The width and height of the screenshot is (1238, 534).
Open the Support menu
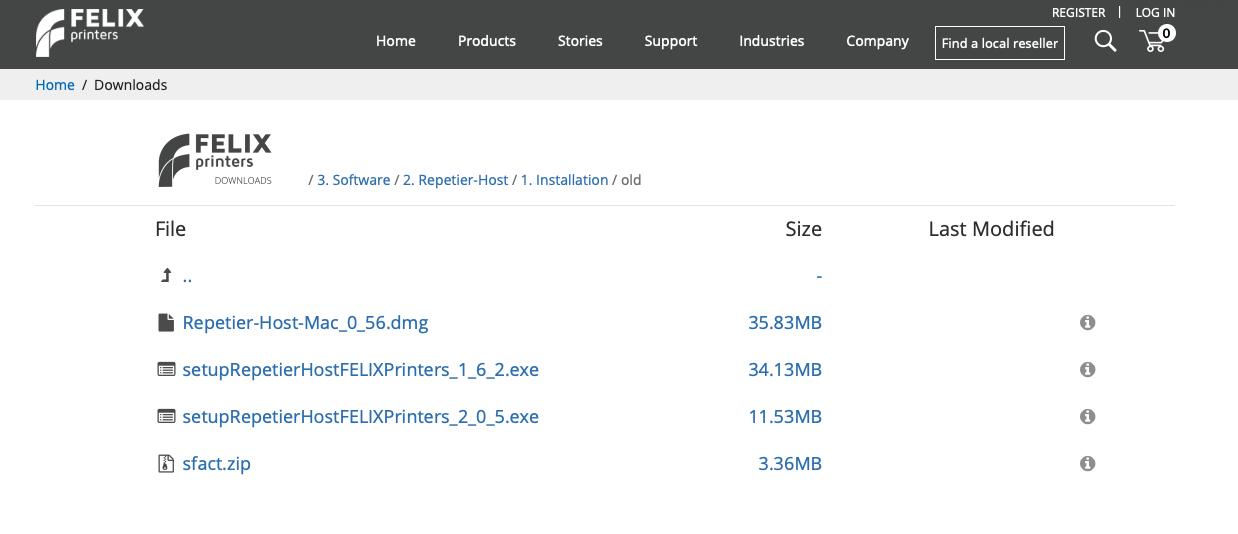(671, 41)
